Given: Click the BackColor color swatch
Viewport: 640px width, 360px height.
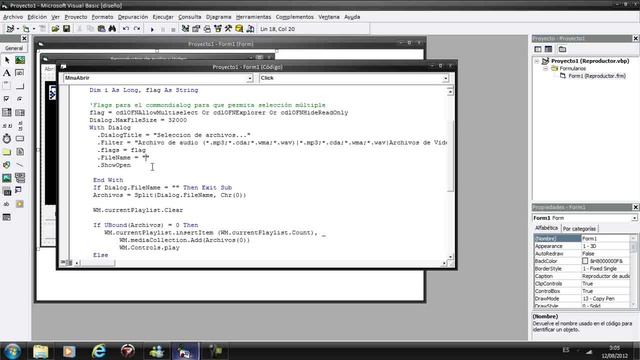Looking at the screenshot, I should [585, 261].
